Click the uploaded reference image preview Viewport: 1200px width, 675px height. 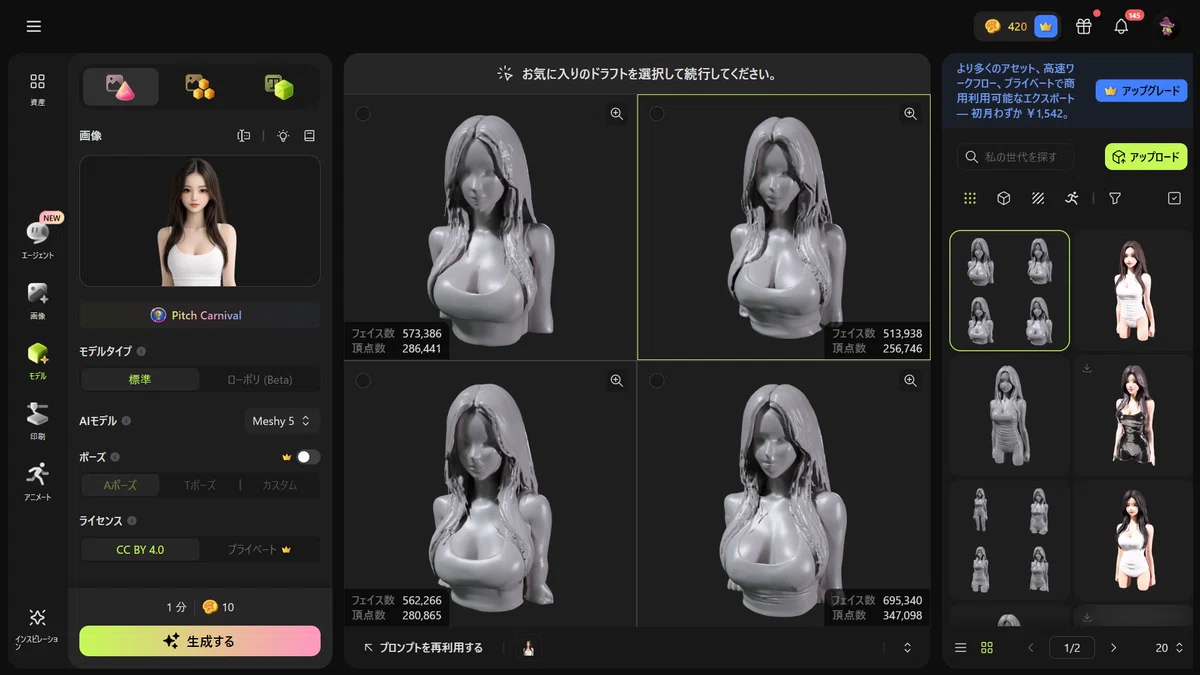200,221
